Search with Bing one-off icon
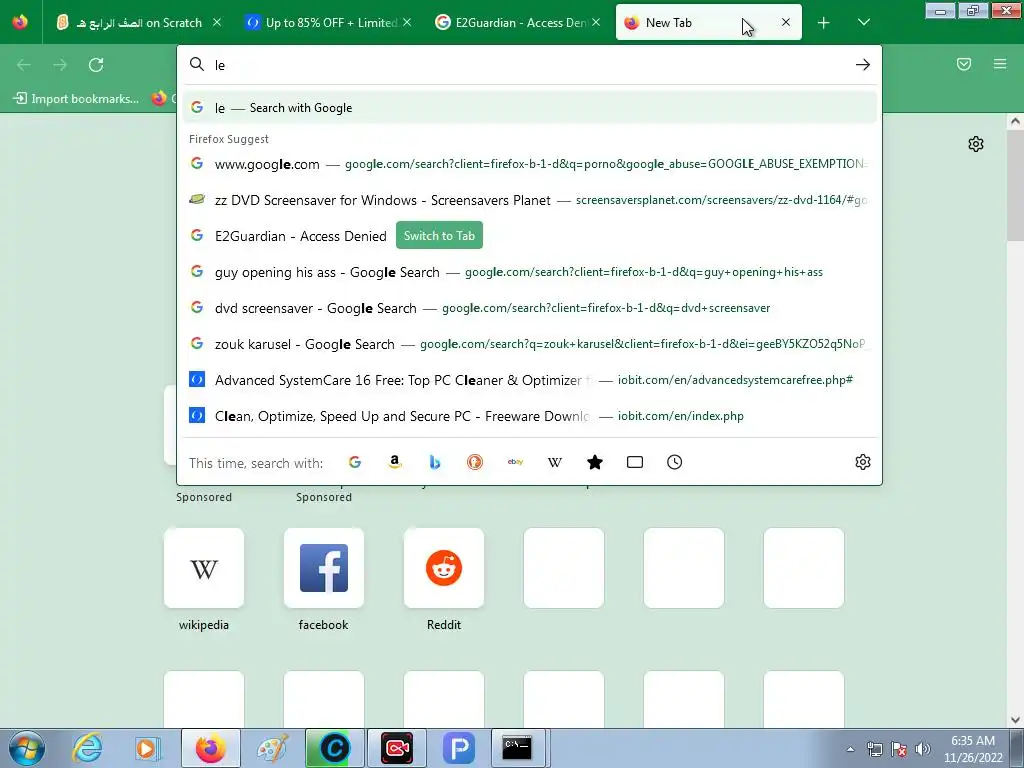 435,462
